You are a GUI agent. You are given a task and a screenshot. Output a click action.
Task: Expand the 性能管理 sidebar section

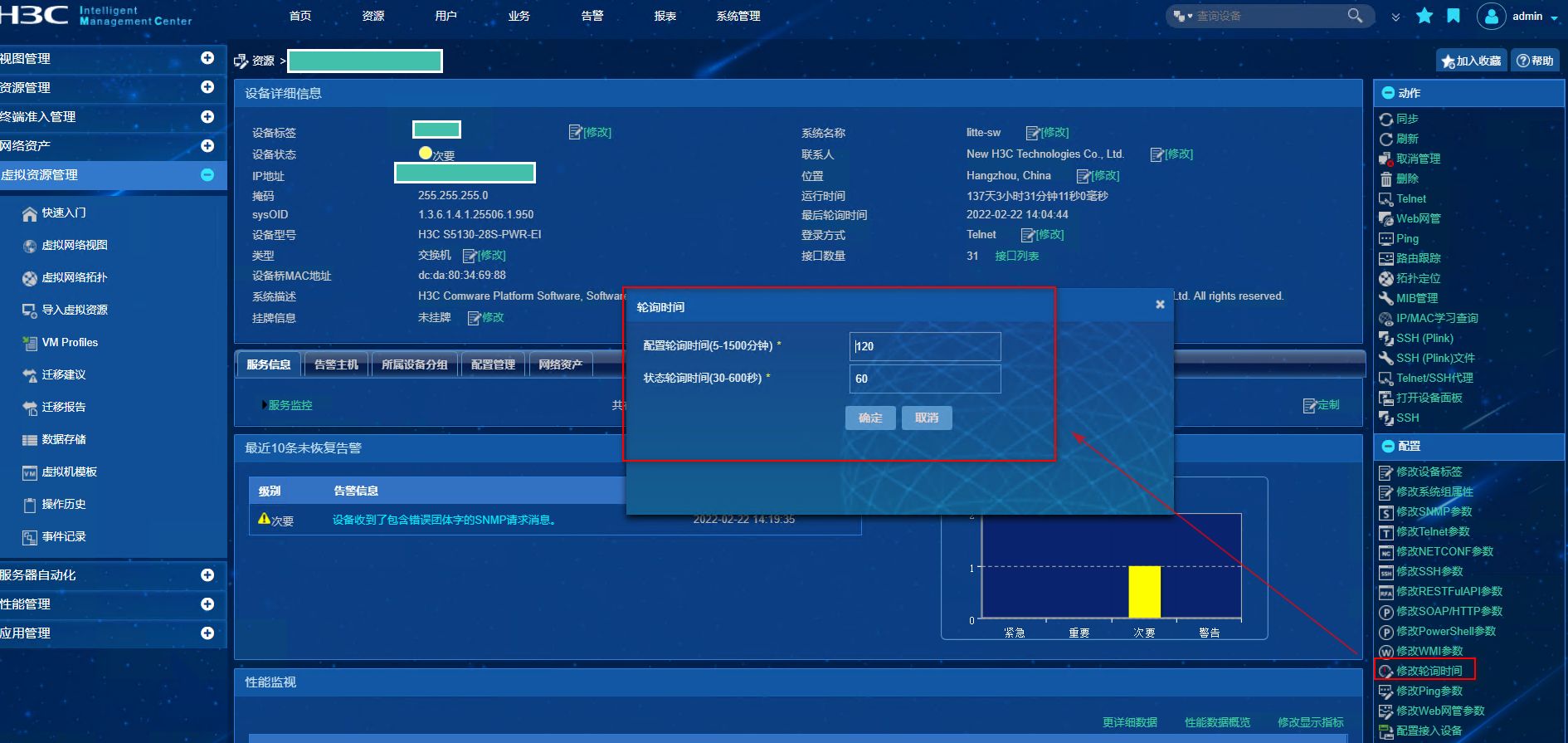click(207, 604)
